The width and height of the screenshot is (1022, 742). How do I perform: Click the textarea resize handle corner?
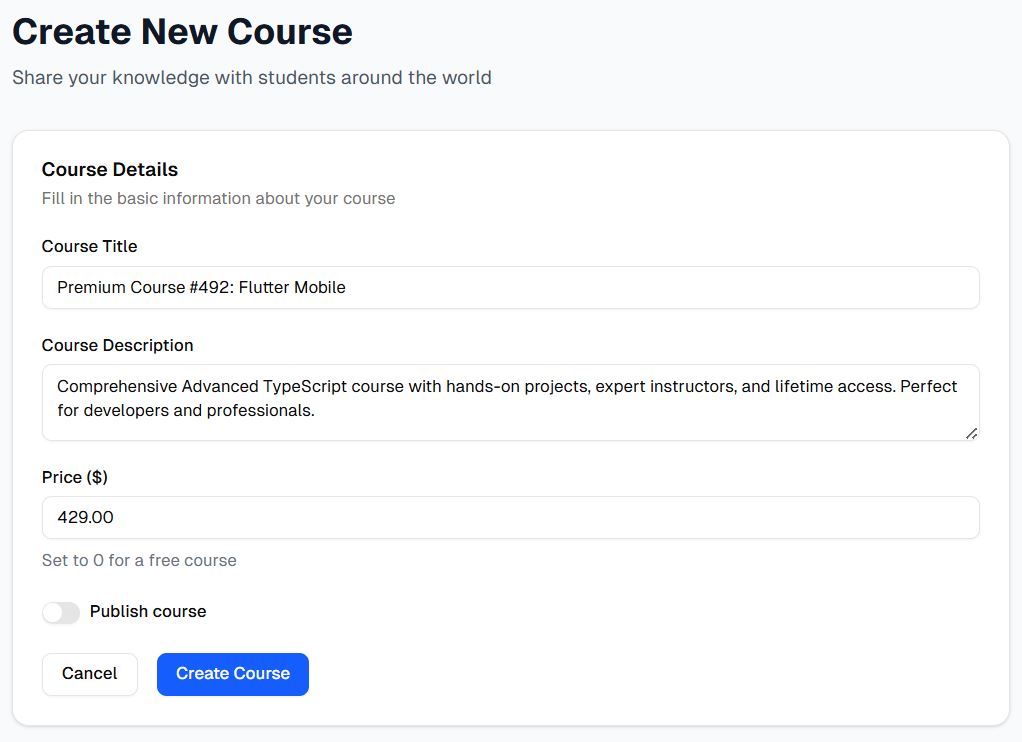pos(971,432)
